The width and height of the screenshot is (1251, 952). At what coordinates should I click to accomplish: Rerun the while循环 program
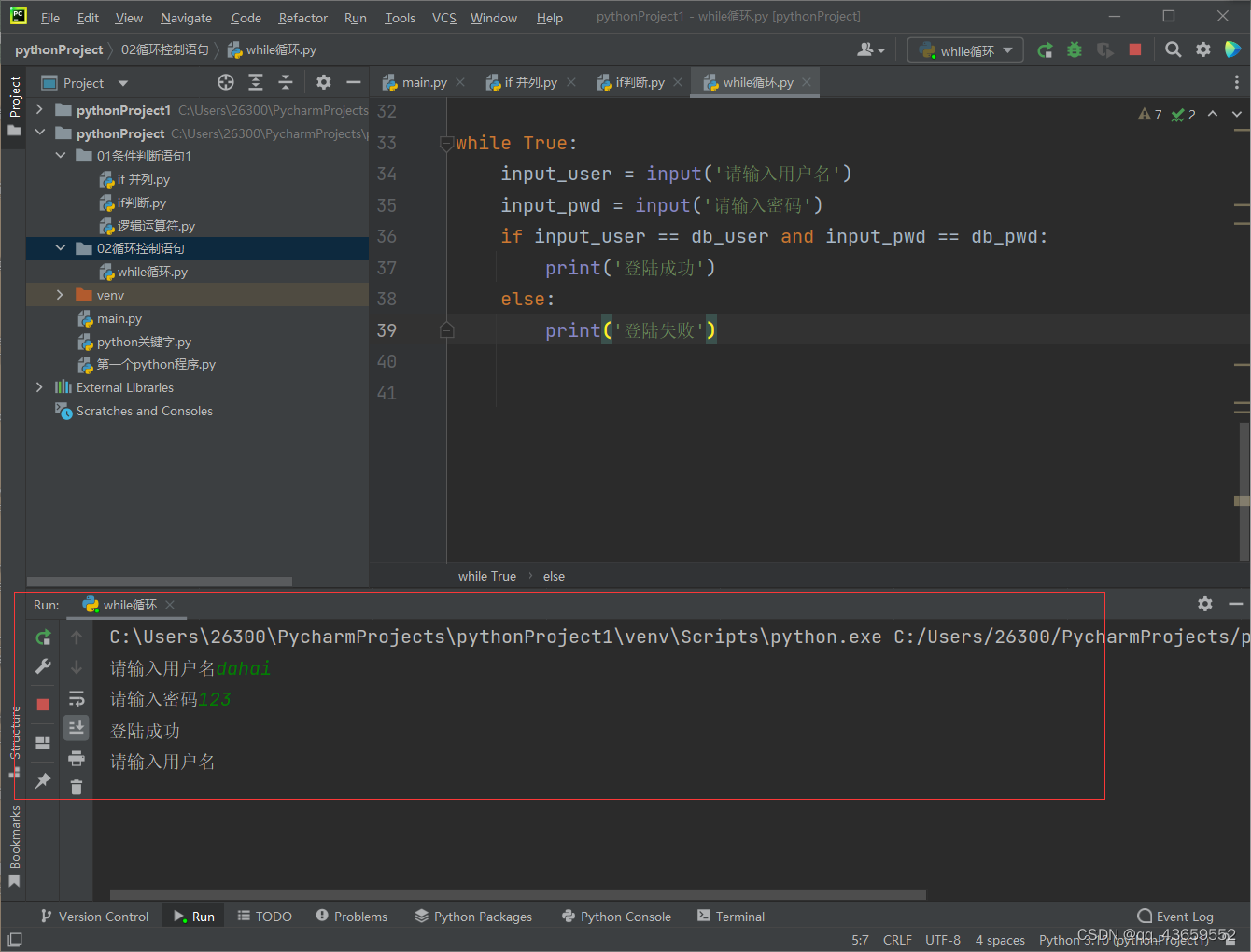point(43,637)
